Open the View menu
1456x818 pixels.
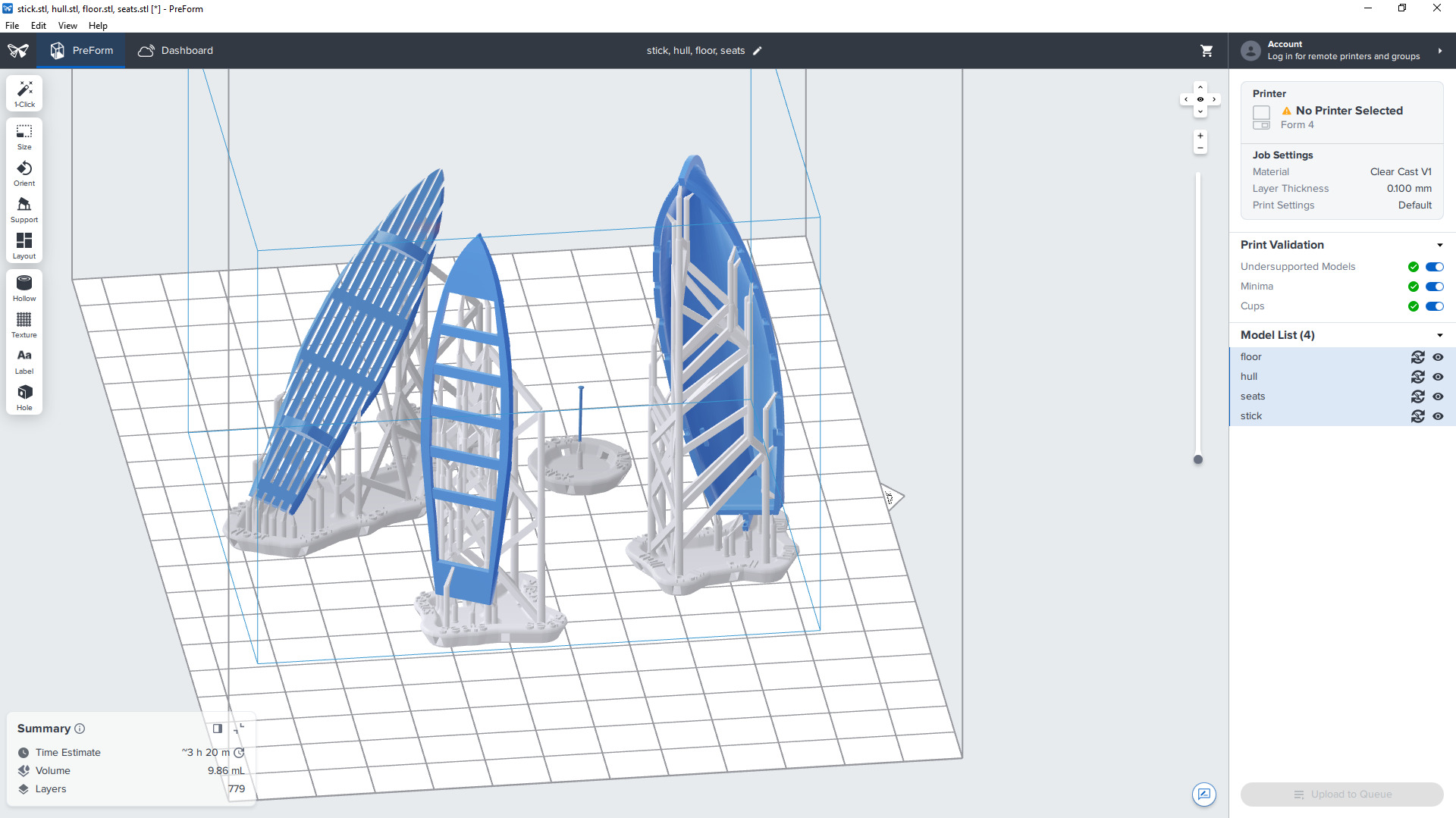coord(67,26)
